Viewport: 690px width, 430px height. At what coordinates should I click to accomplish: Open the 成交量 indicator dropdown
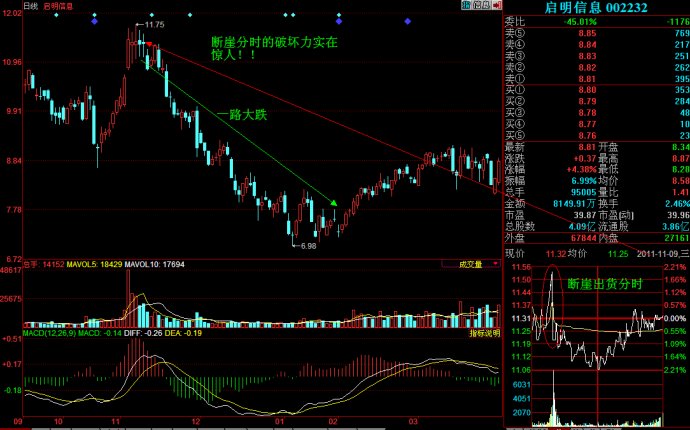(470, 265)
